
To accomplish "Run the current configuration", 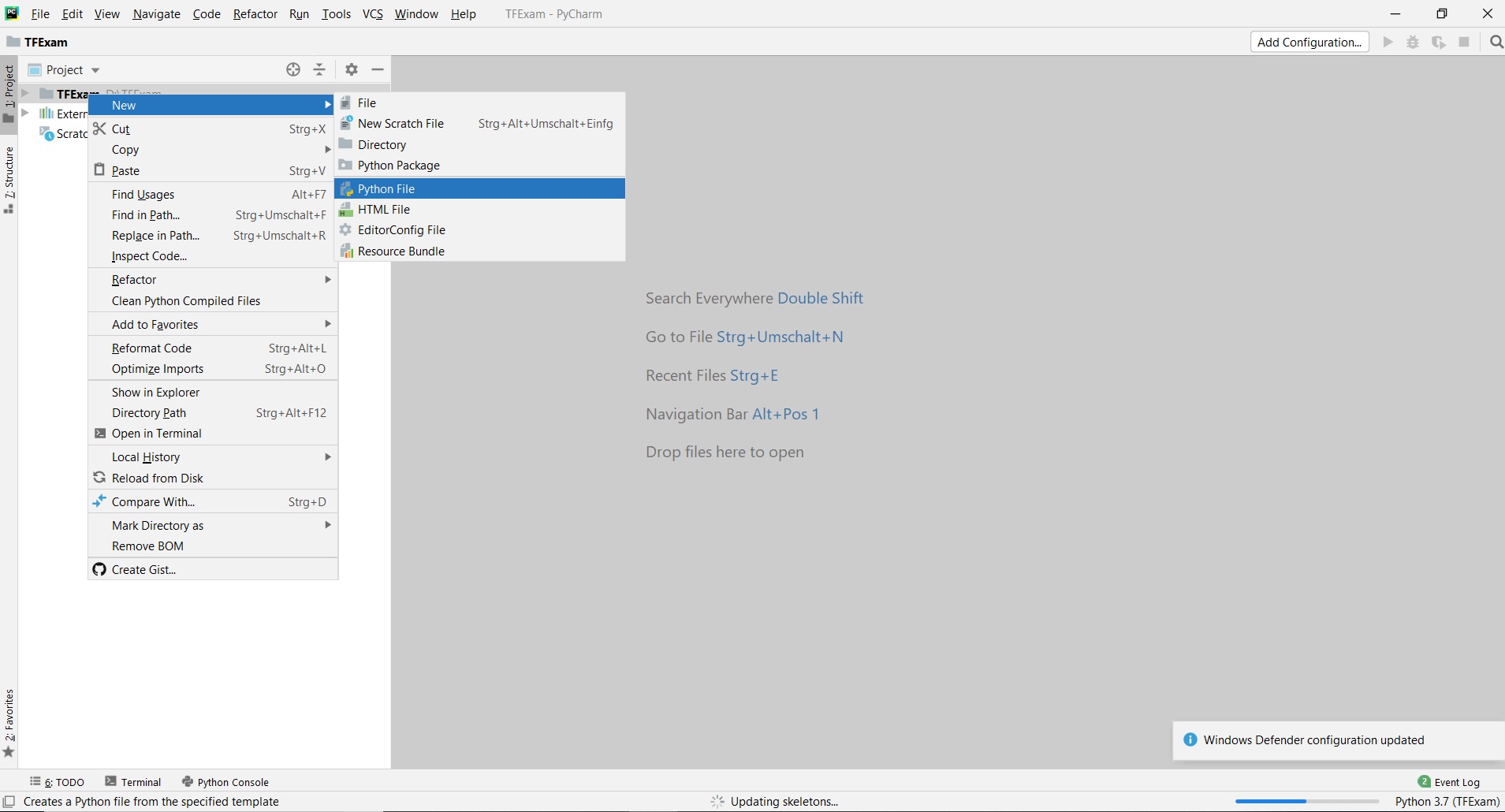I will [1388, 42].
